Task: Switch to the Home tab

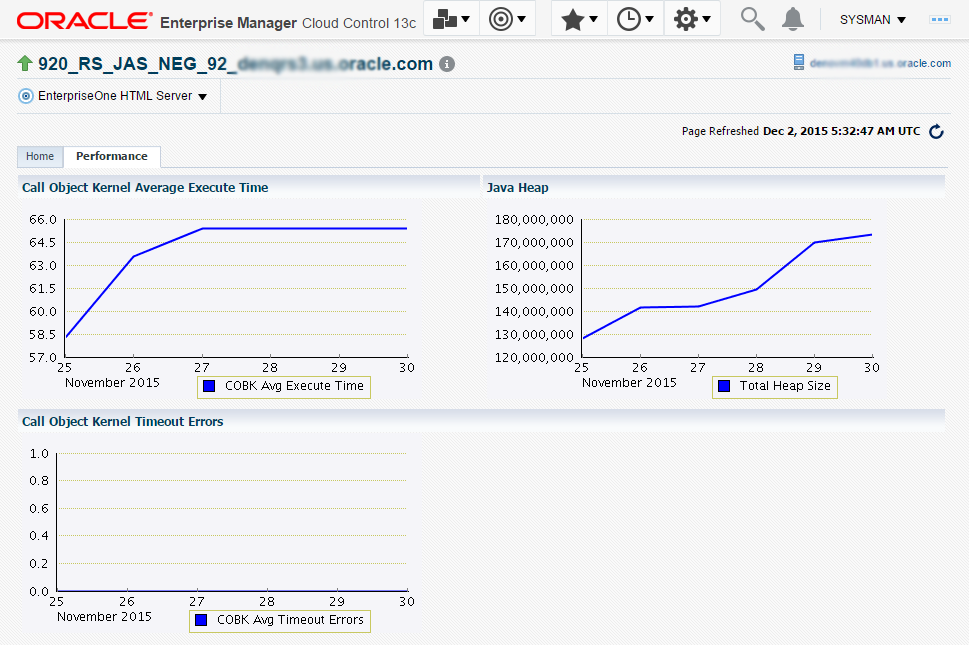Action: 40,156
